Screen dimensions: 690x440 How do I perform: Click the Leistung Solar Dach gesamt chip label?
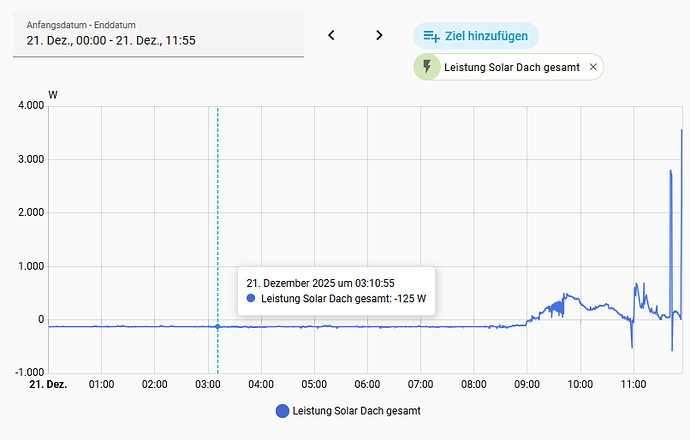pyautogui.click(x=512, y=67)
